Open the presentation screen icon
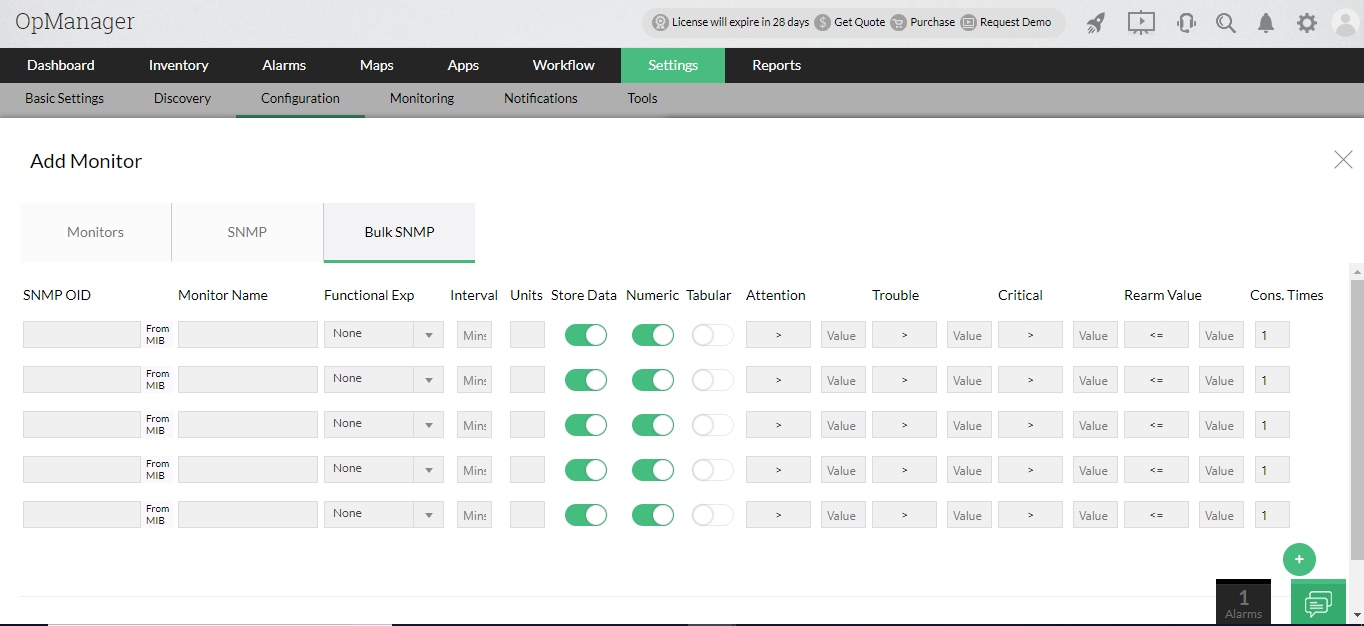1364x626 pixels. coord(1141,23)
